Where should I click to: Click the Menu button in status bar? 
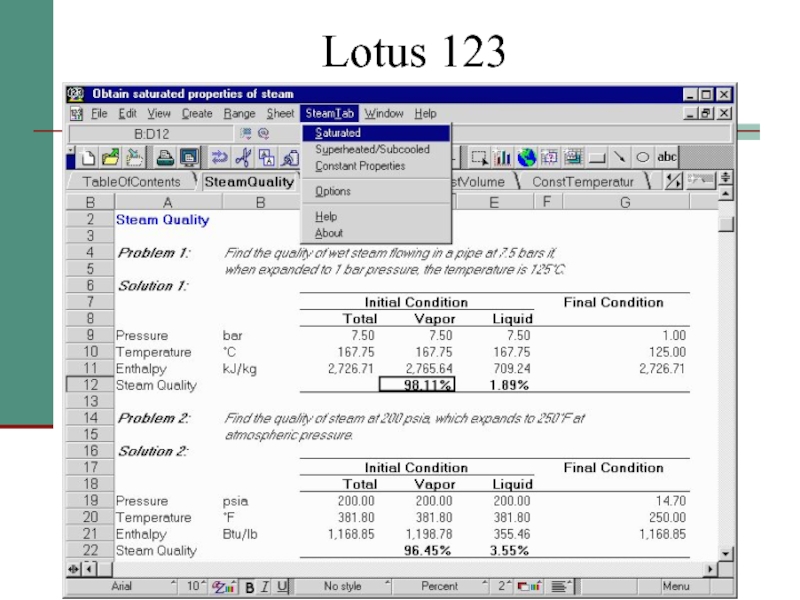(x=676, y=586)
